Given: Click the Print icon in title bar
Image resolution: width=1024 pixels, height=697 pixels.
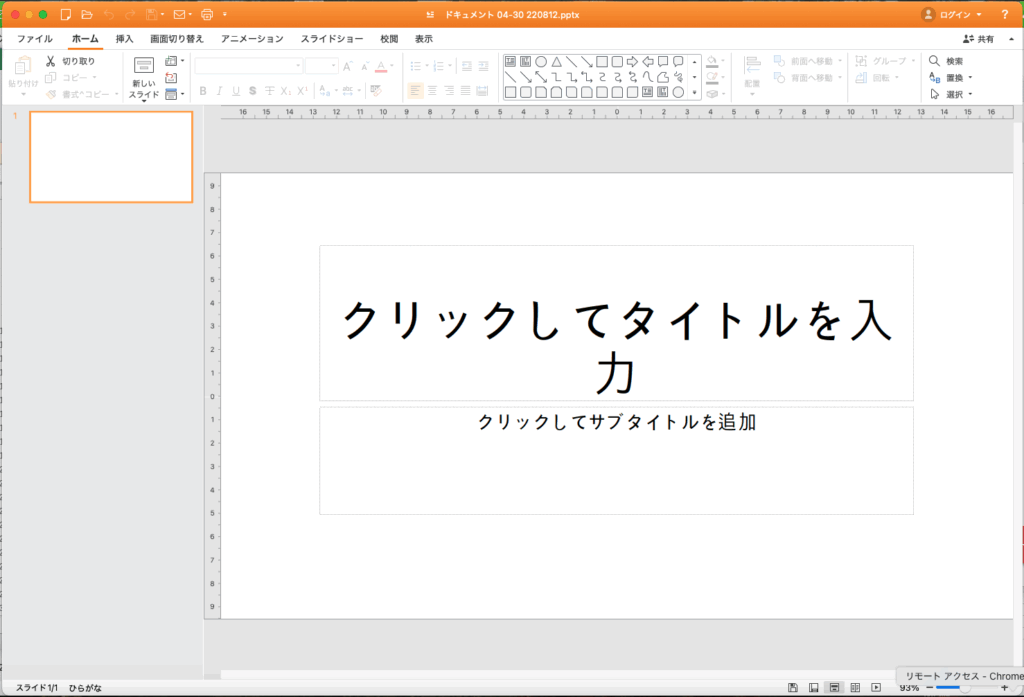Looking at the screenshot, I should click(207, 15).
